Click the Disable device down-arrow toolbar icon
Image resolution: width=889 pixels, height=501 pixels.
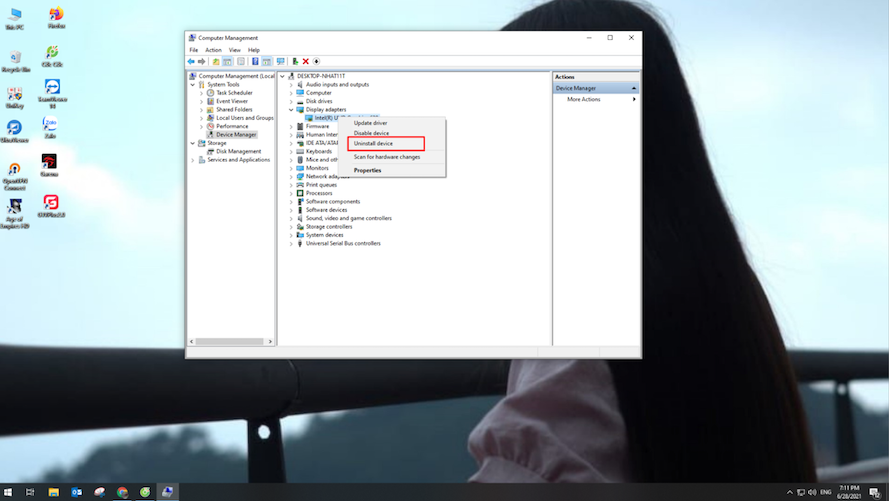[316, 61]
